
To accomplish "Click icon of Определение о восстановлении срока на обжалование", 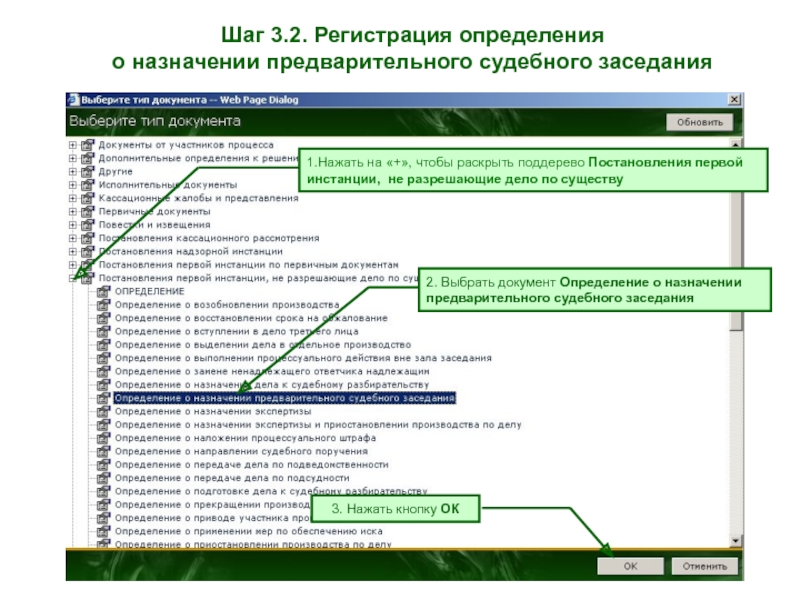I will click(104, 318).
